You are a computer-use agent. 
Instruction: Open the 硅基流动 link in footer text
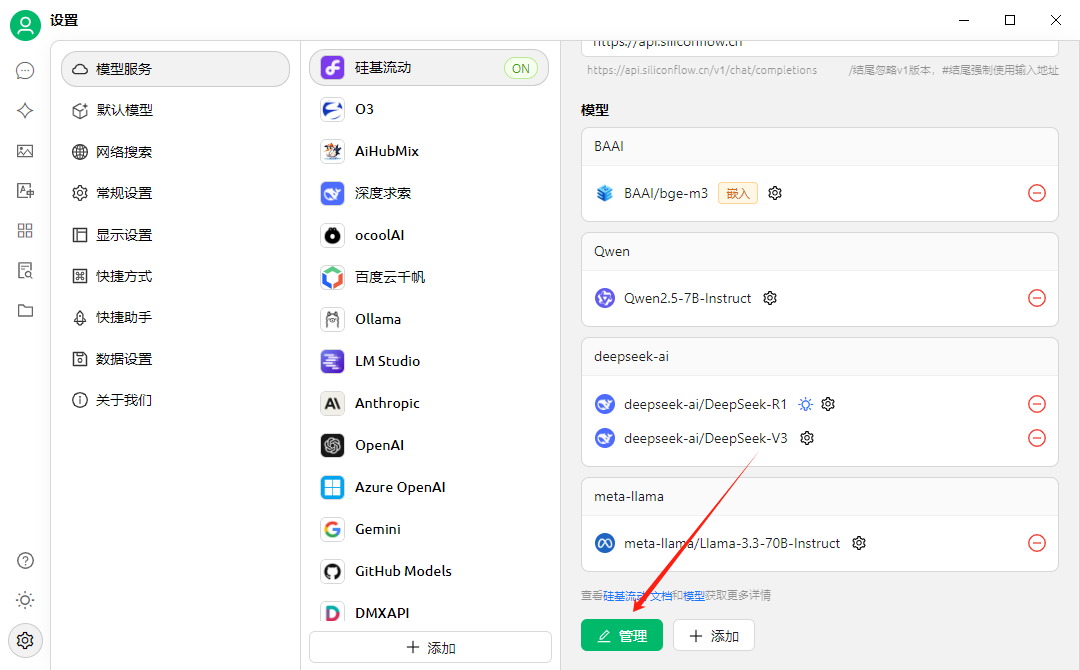tap(624, 596)
